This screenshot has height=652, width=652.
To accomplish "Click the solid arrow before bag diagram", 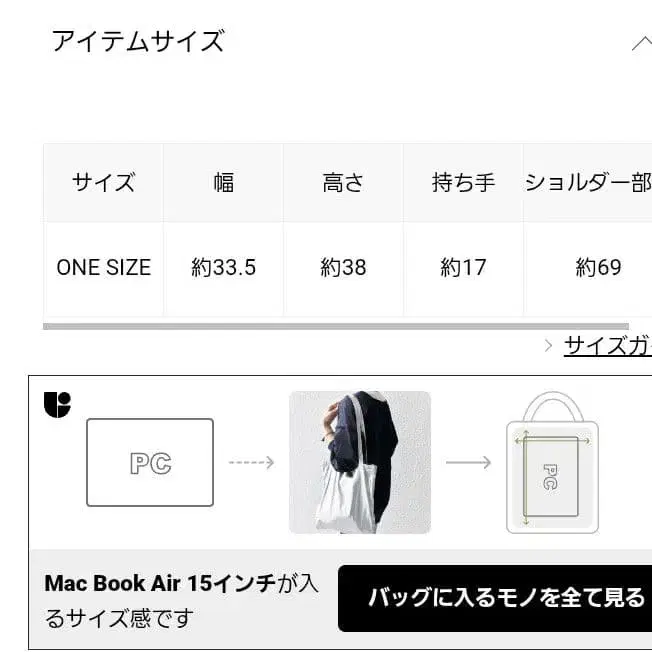I will 468,462.
